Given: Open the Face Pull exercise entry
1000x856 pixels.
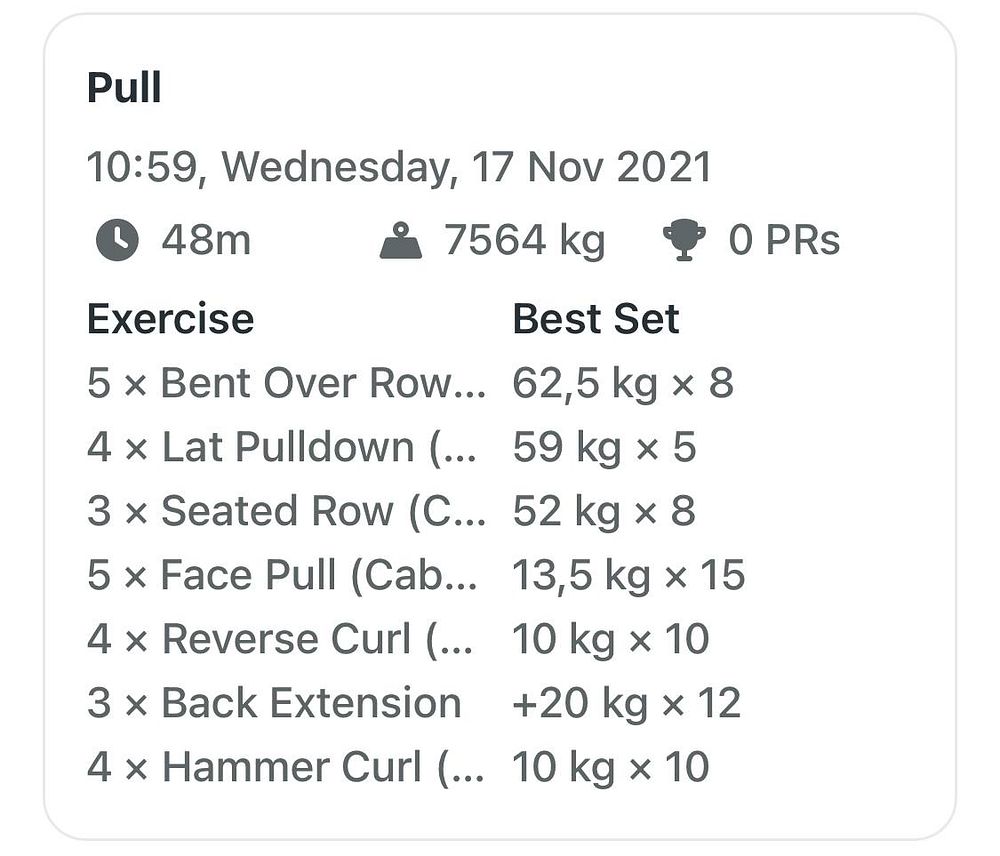Looking at the screenshot, I should click(x=282, y=575).
